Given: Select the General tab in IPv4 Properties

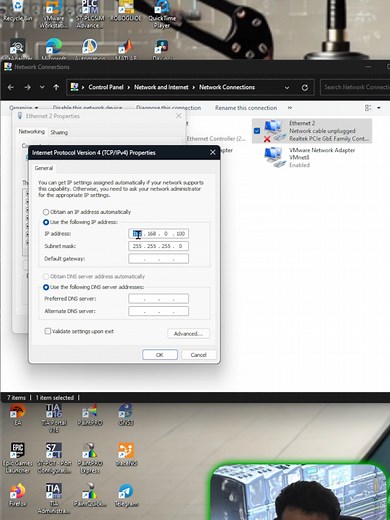Looking at the screenshot, I should (x=44, y=168).
